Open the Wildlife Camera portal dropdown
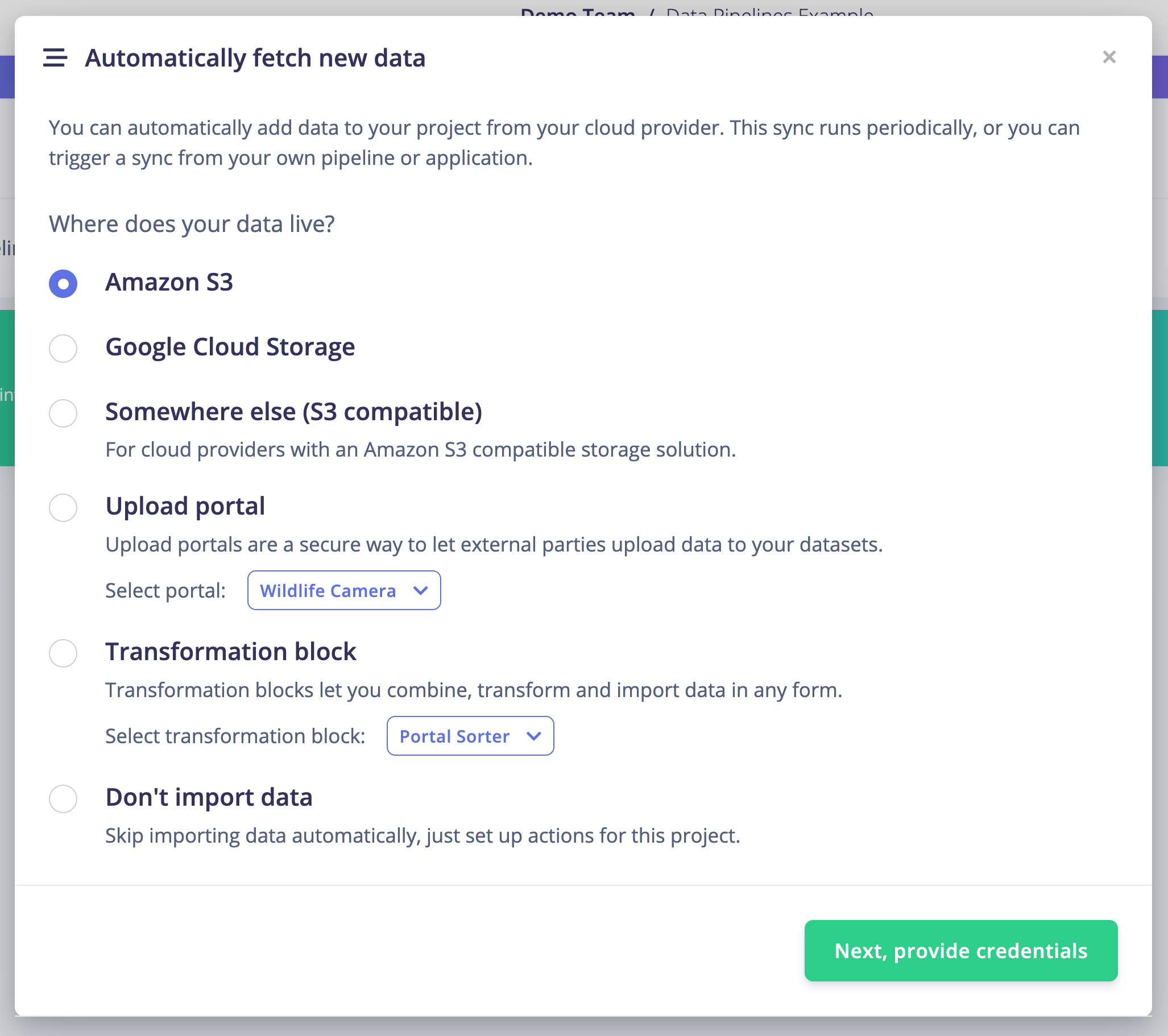This screenshot has width=1168, height=1036. click(344, 590)
